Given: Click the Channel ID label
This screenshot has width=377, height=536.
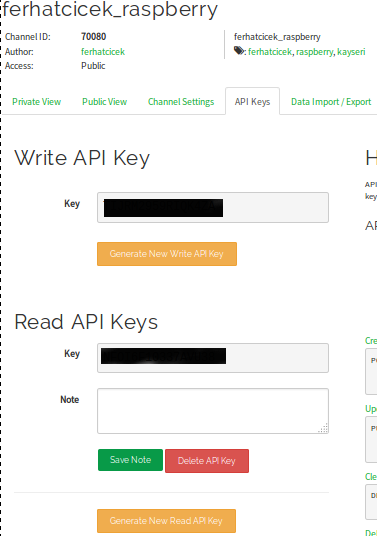Looking at the screenshot, I should point(28,37).
